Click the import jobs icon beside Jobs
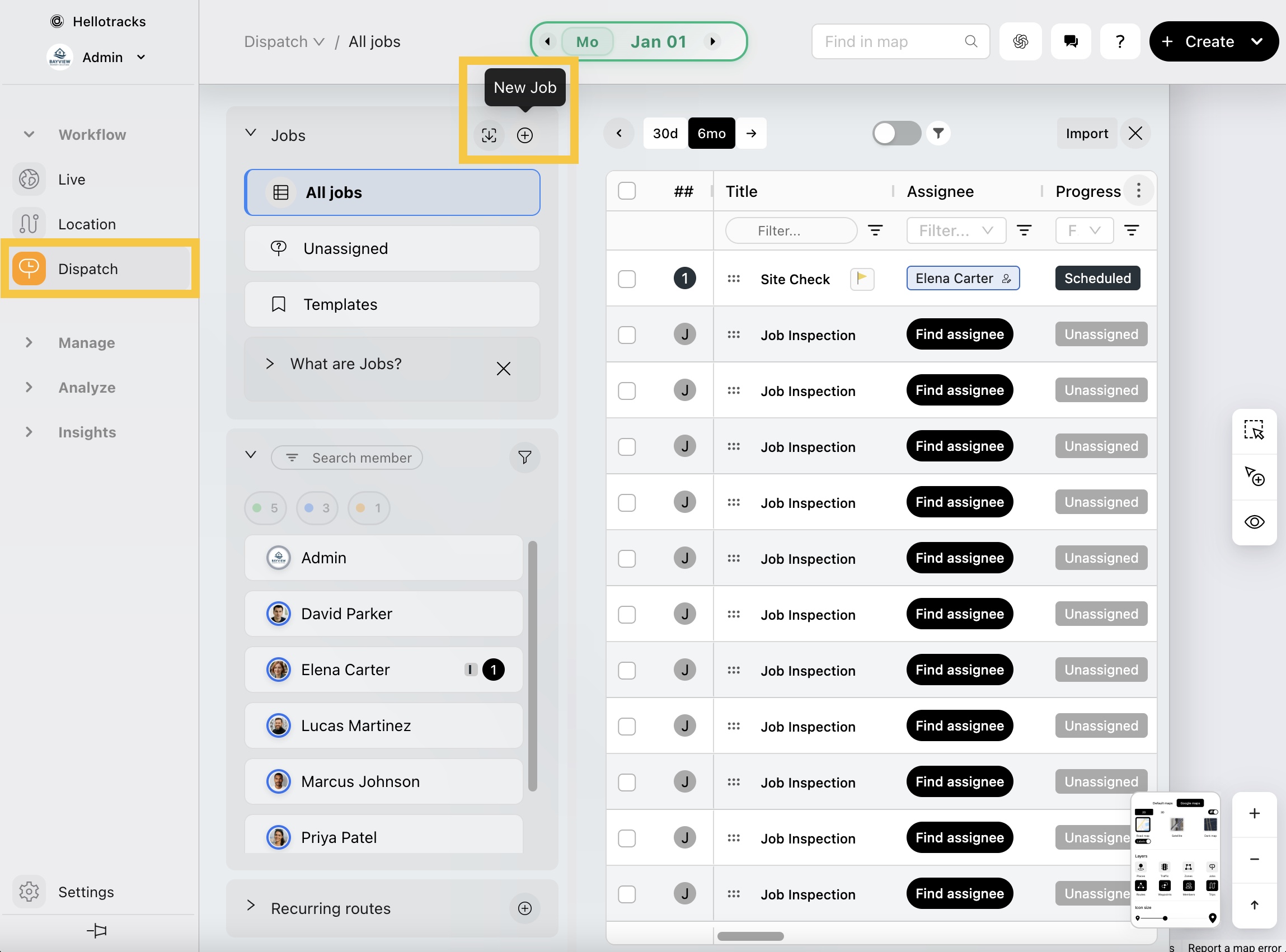 (x=489, y=135)
